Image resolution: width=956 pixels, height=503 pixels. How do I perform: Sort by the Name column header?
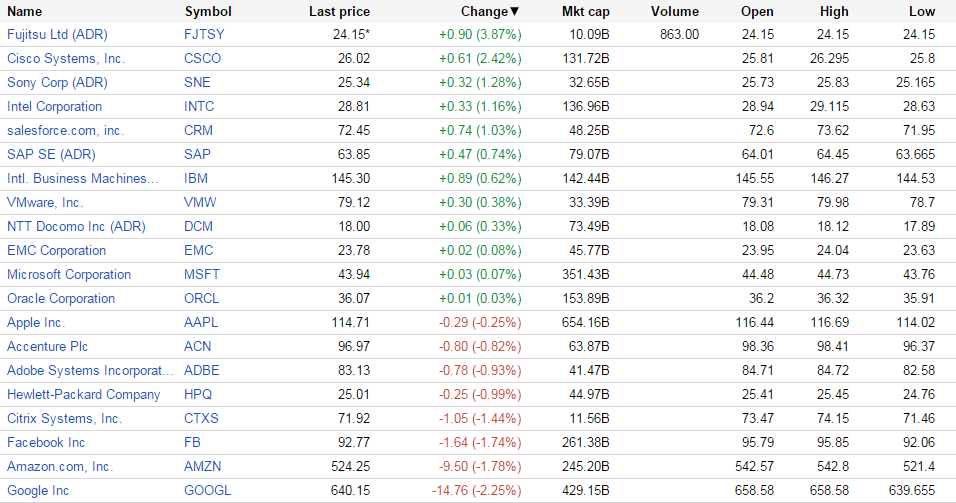pos(24,12)
